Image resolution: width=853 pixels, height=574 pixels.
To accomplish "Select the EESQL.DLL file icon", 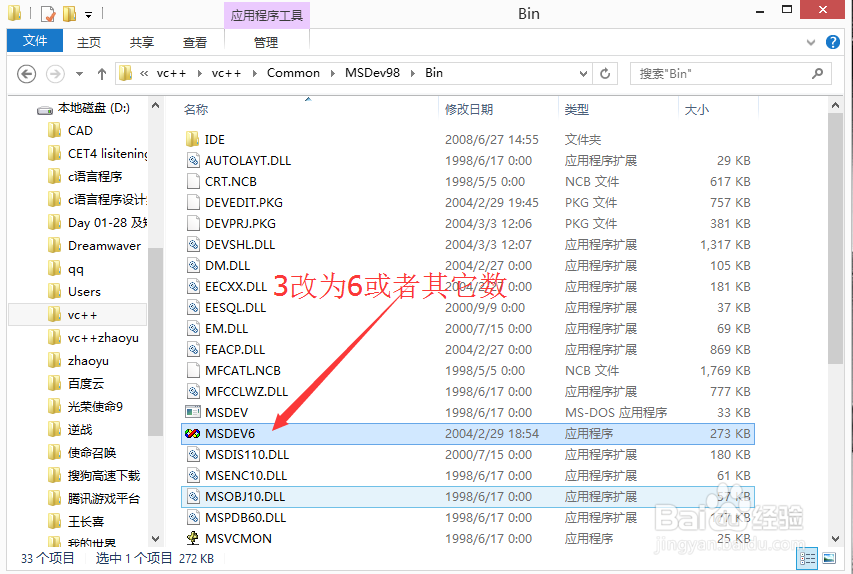I will click(193, 307).
